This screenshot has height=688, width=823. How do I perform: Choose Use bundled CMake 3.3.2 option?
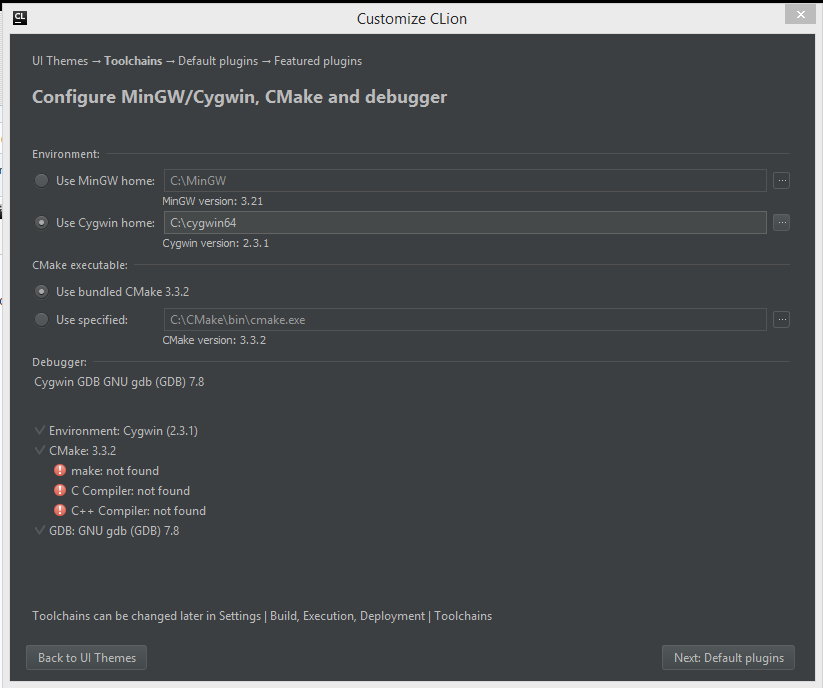(41, 292)
